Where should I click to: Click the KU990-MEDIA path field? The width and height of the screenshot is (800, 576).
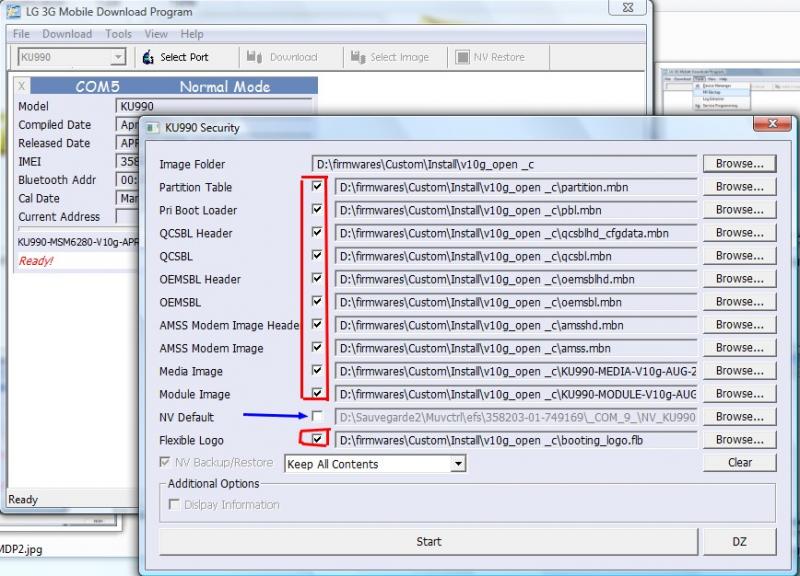pos(516,371)
